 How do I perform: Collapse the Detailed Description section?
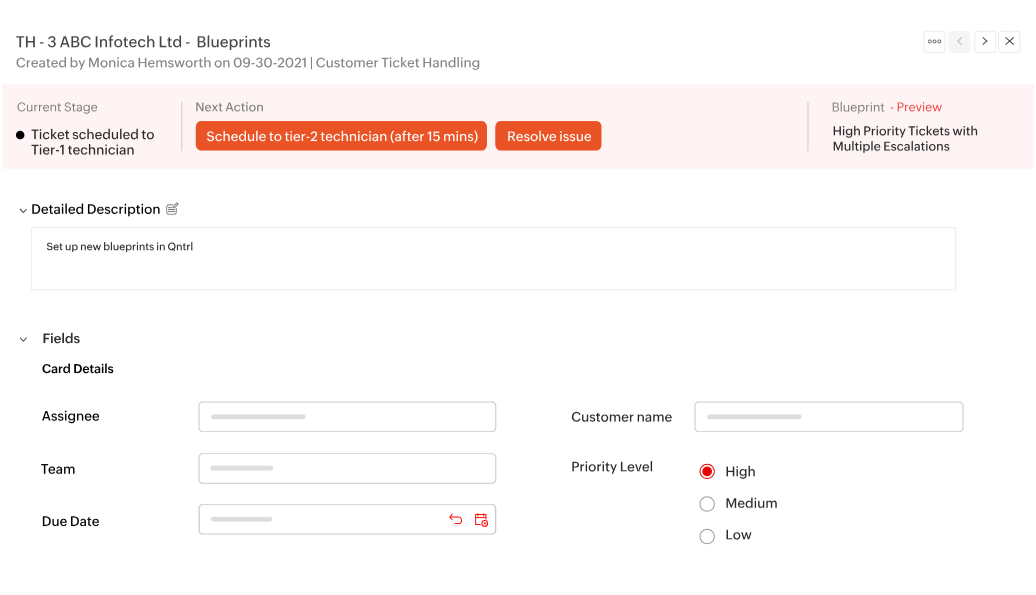[x=23, y=211]
